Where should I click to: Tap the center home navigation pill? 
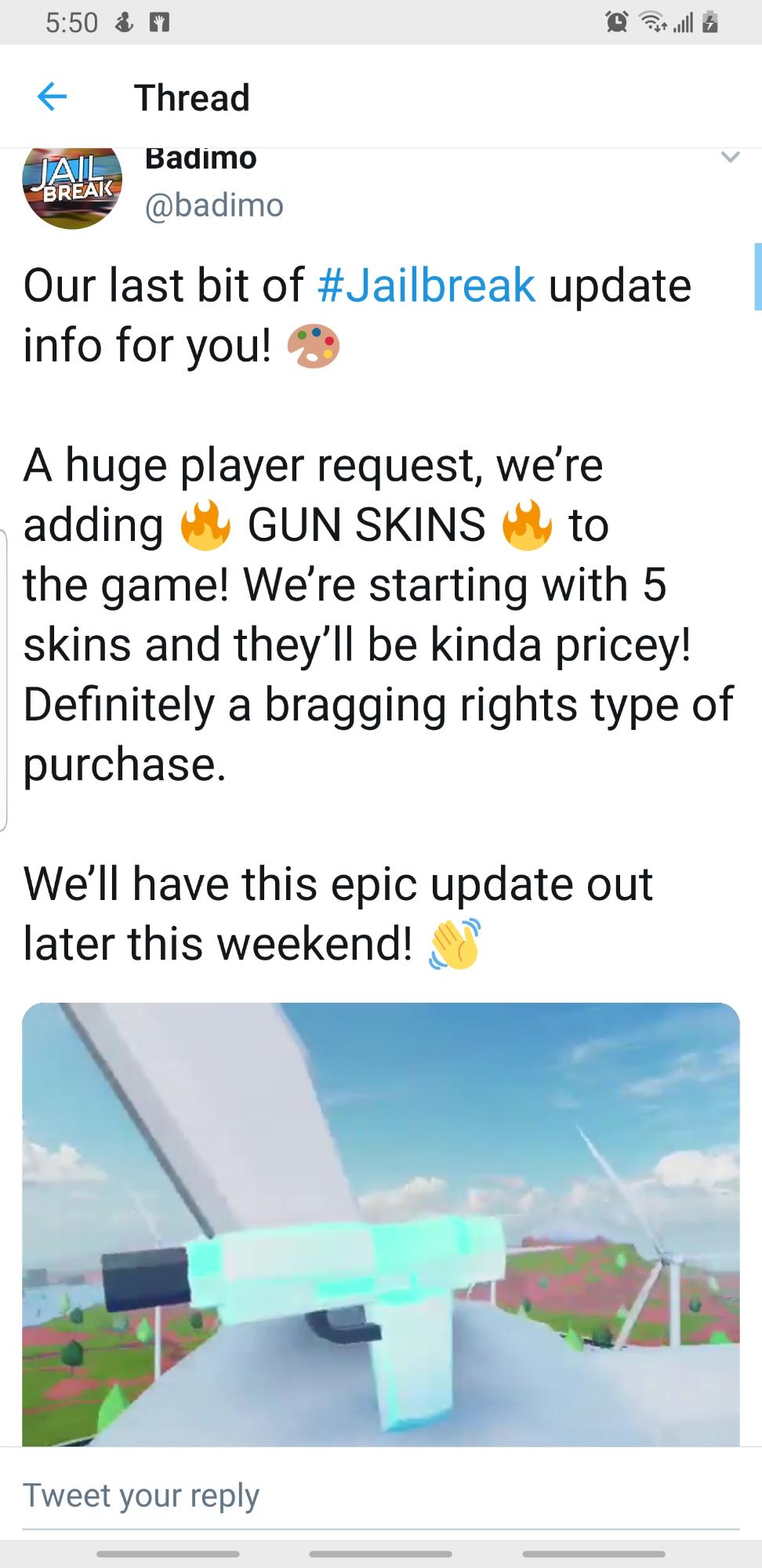pyautogui.click(x=381, y=1553)
